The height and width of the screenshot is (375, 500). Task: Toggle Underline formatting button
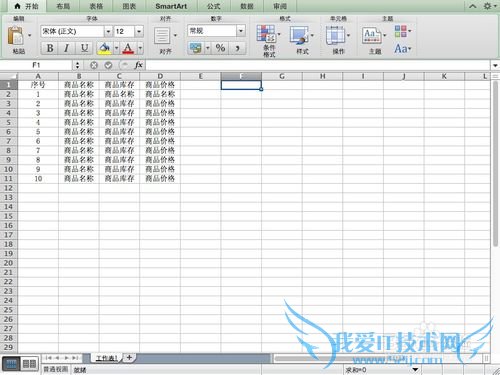(x=84, y=48)
